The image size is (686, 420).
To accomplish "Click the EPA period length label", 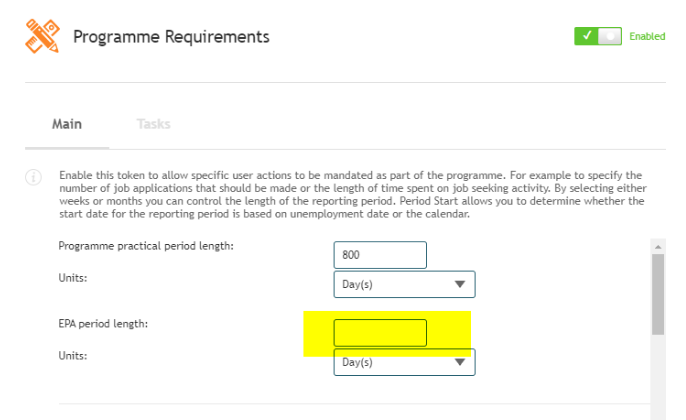I will pos(103,324).
